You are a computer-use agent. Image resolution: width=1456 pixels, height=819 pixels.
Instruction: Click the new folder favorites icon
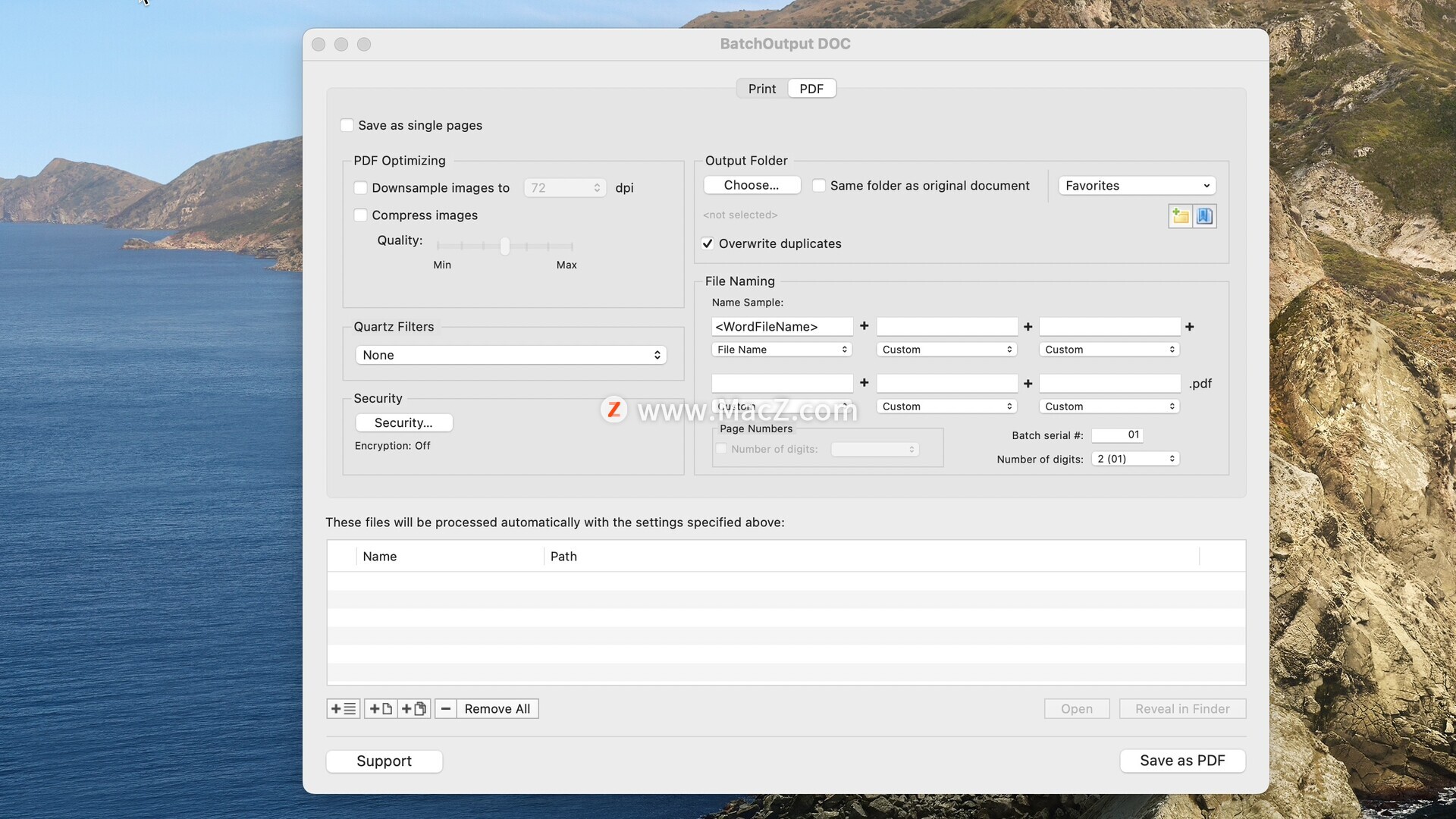click(x=1181, y=216)
